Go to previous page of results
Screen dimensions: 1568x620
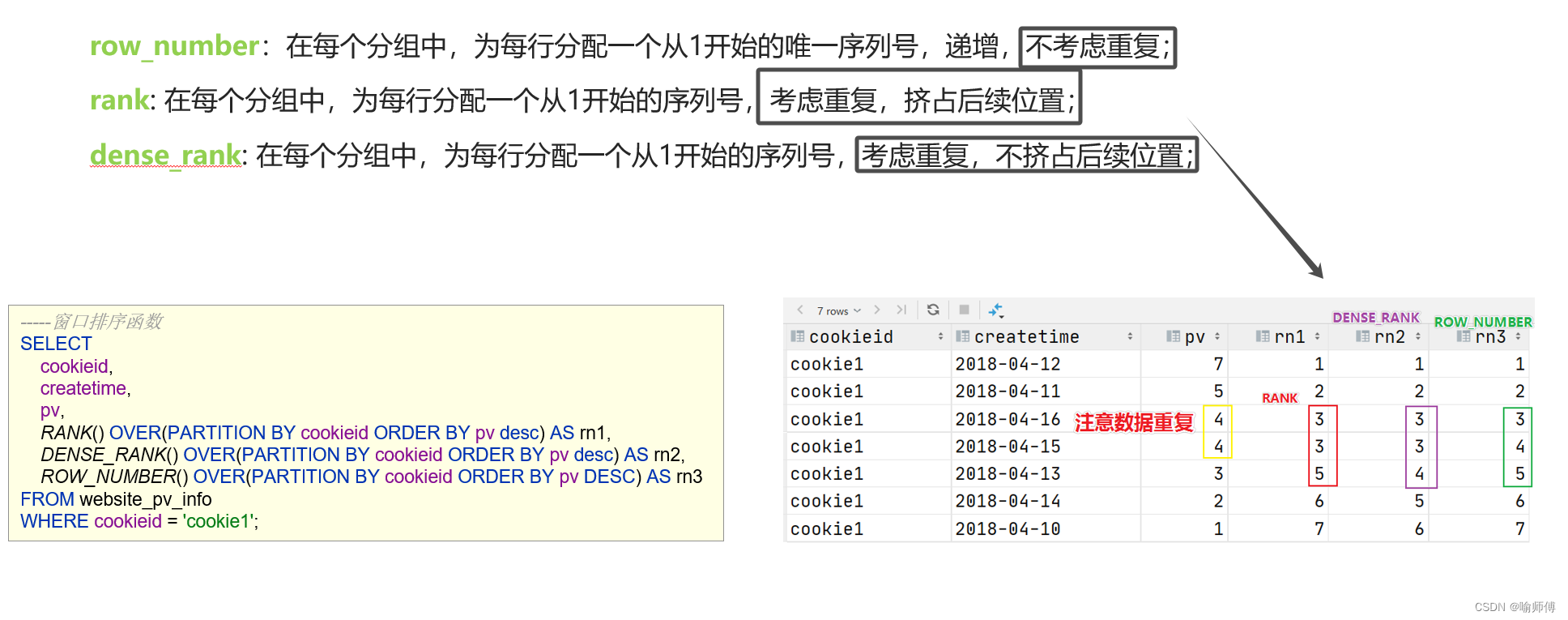click(800, 310)
